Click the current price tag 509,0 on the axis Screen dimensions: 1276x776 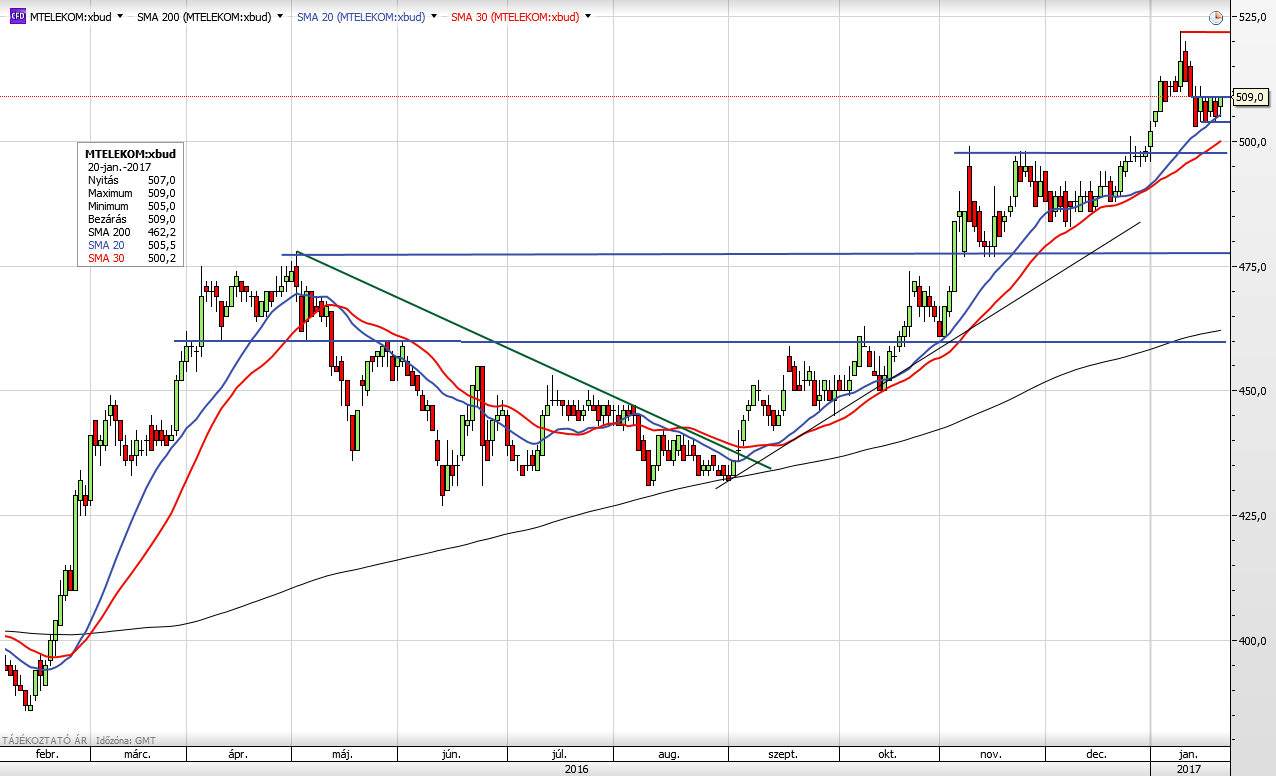[x=1249, y=97]
